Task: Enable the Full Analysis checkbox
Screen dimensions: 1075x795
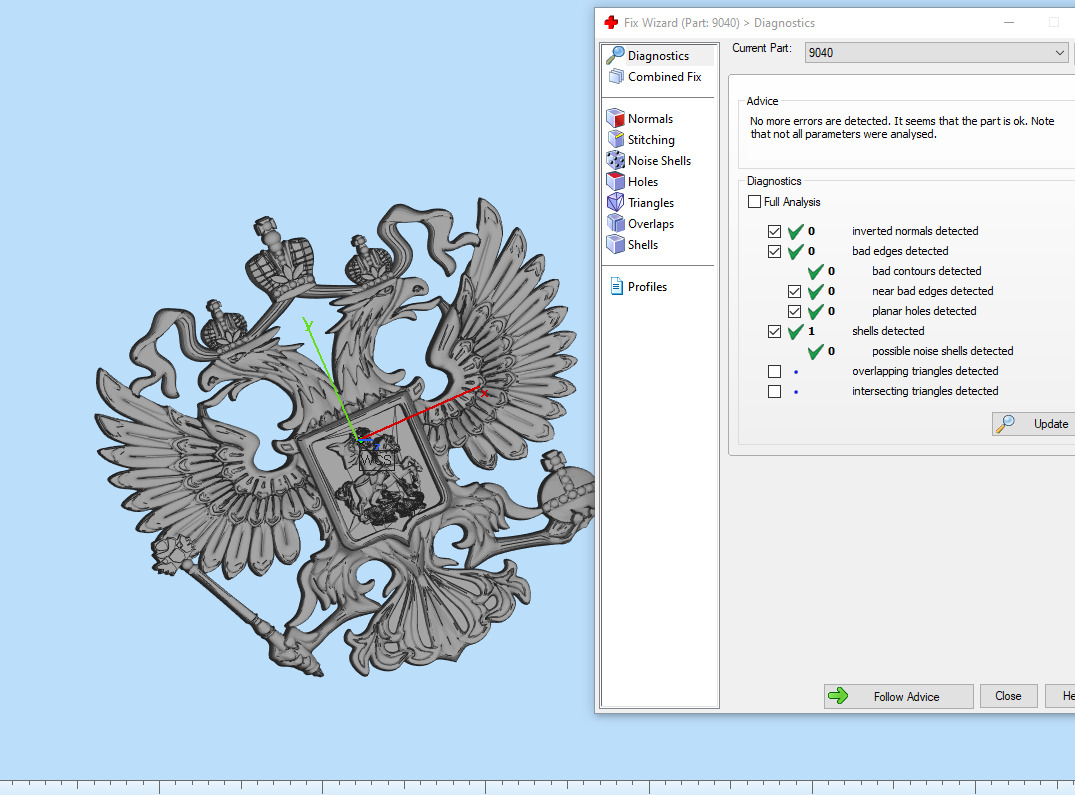Action: point(754,201)
